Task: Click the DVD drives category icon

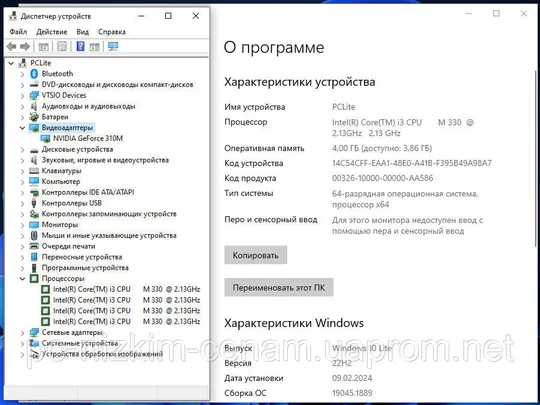Action: (x=34, y=84)
